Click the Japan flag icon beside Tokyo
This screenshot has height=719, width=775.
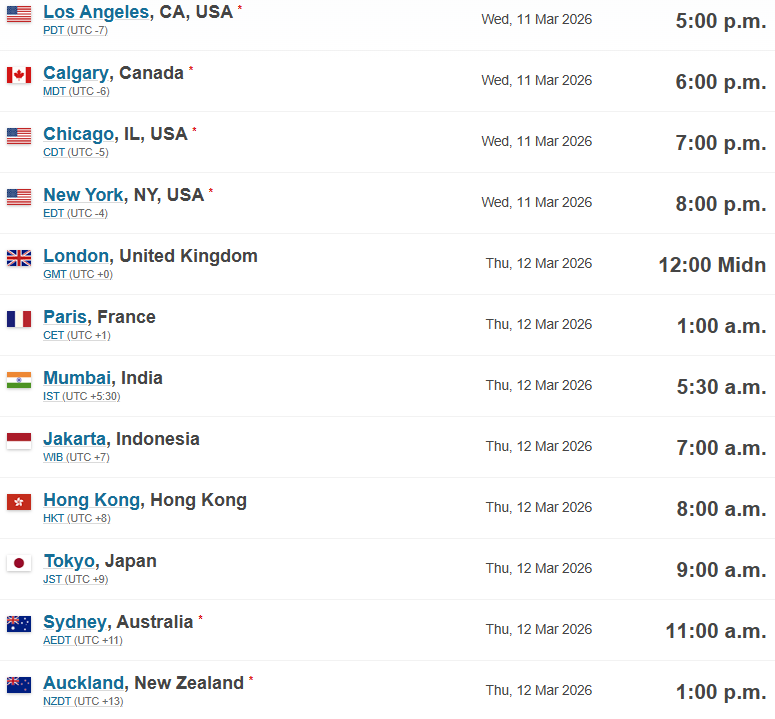pos(19,563)
